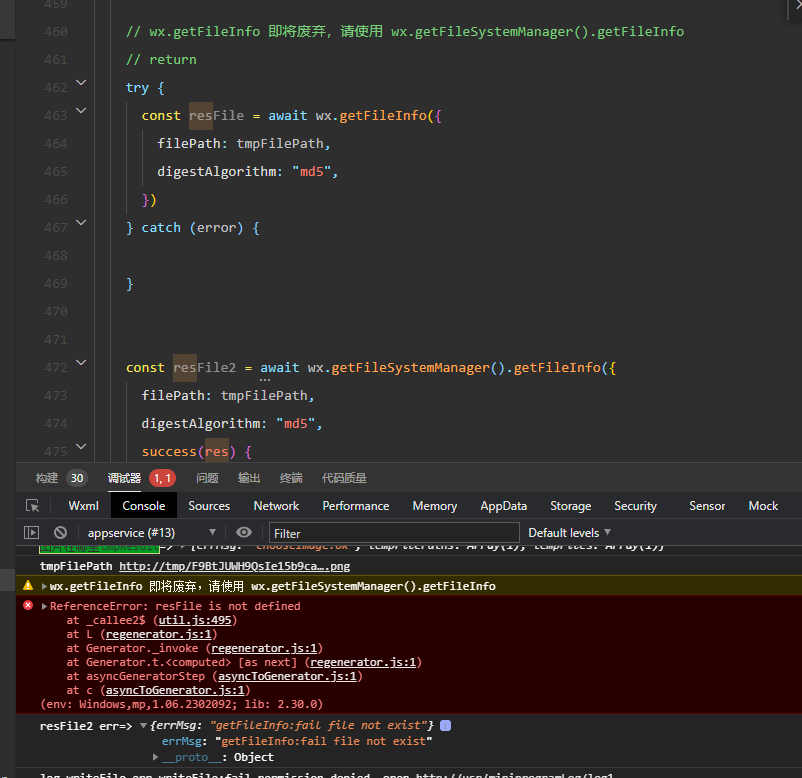Image resolution: width=802 pixels, height=778 pixels.
Task: Collapse the resFile2 err object triangle
Action: pos(143,725)
